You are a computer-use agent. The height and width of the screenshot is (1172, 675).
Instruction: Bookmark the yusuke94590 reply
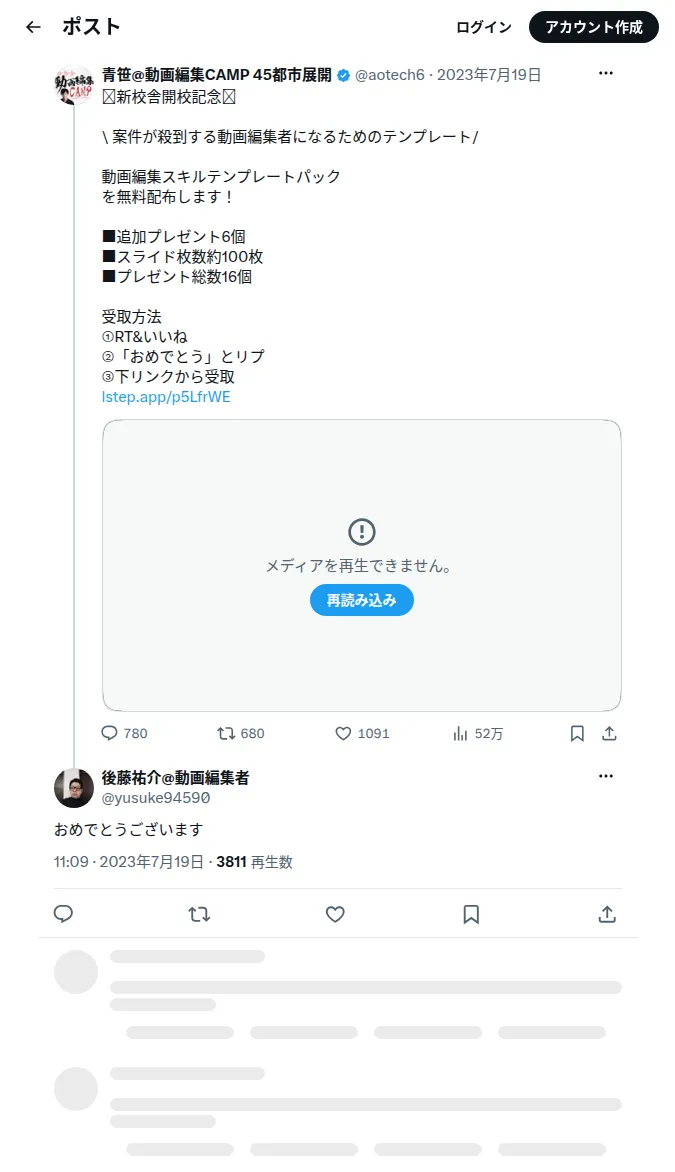471,913
